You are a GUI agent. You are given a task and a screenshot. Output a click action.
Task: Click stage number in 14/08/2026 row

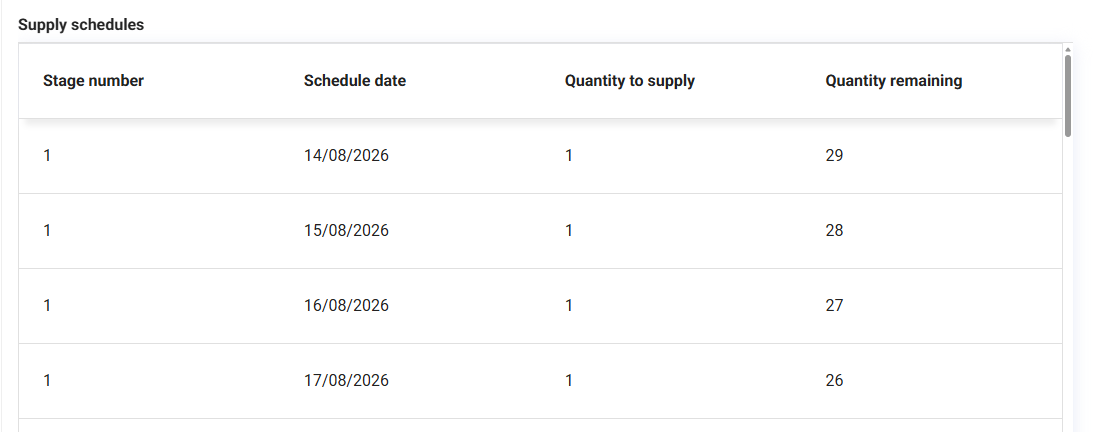pyautogui.click(x=47, y=155)
